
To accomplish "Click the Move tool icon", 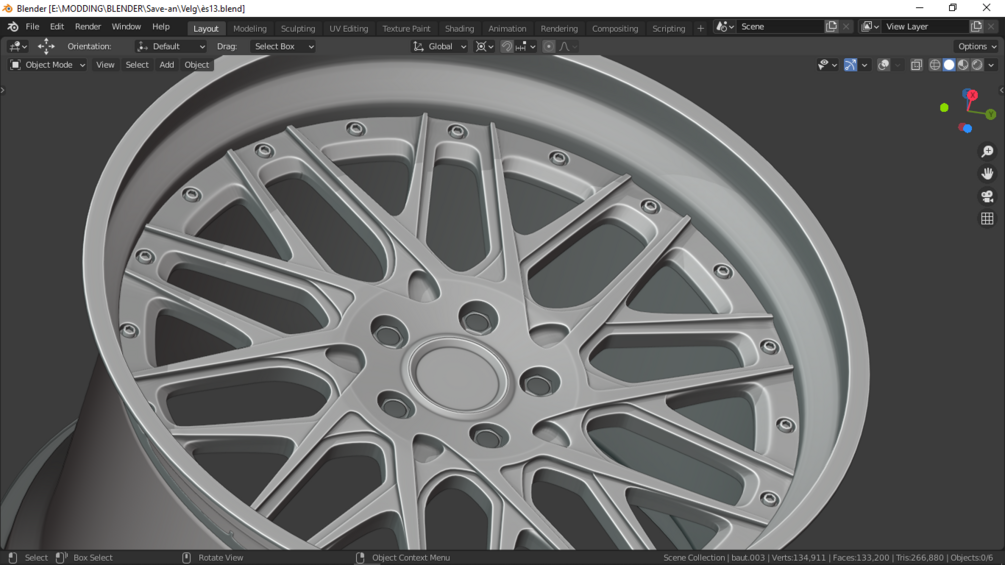I will (x=46, y=46).
